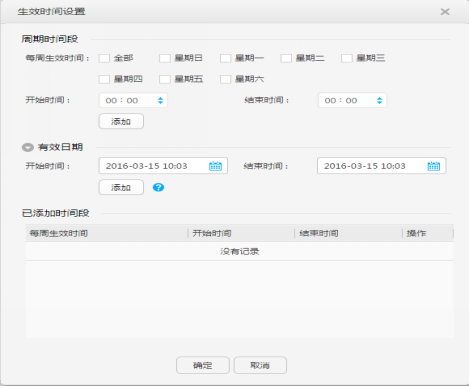Click the weekly end time spinner arrows
This screenshot has height=386, width=470.
click(379, 100)
